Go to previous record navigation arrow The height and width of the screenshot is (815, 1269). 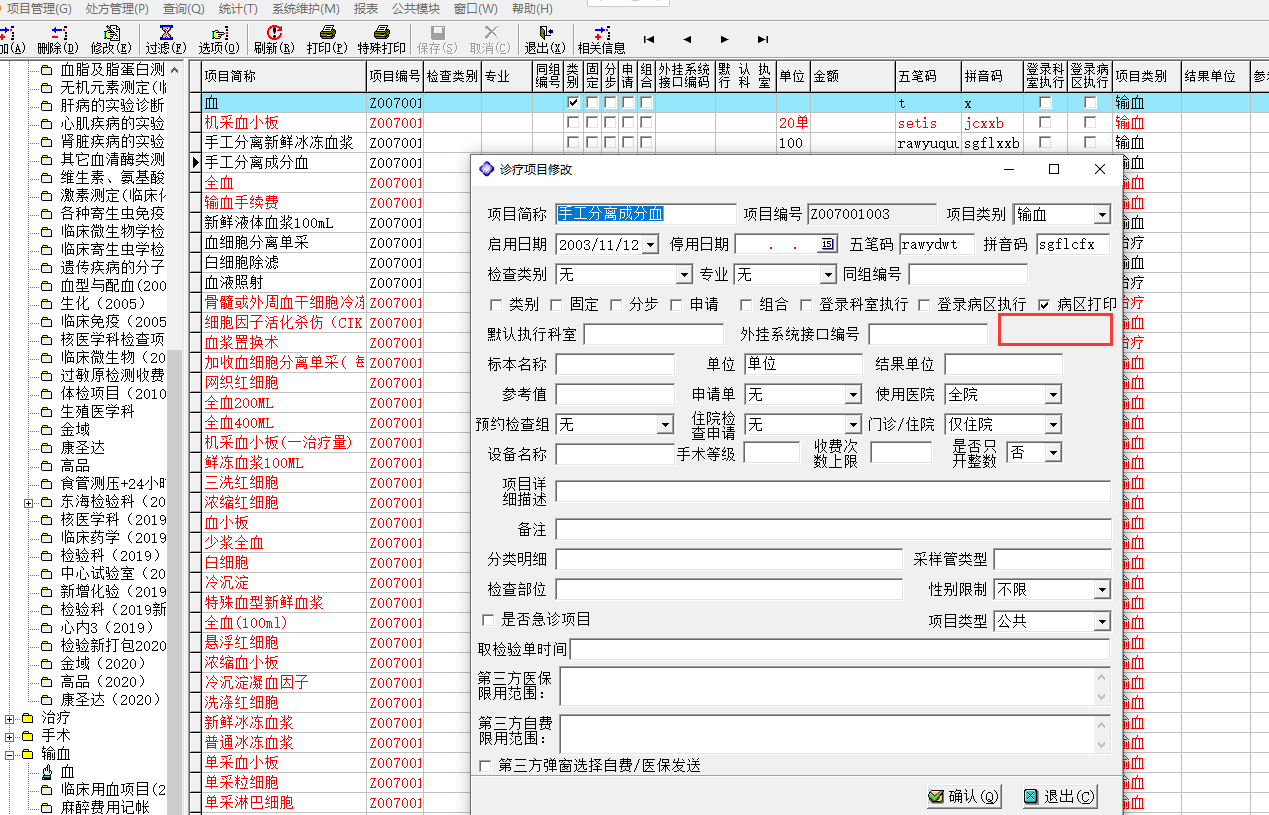coord(687,40)
